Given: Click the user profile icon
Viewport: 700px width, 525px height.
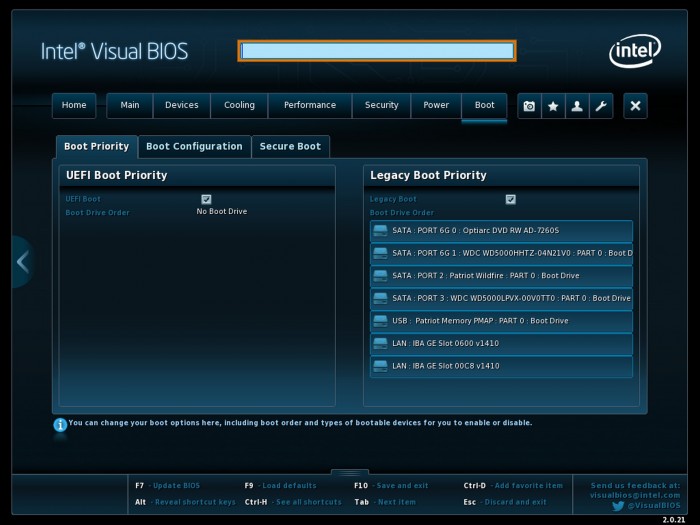Looking at the screenshot, I should pos(577,106).
